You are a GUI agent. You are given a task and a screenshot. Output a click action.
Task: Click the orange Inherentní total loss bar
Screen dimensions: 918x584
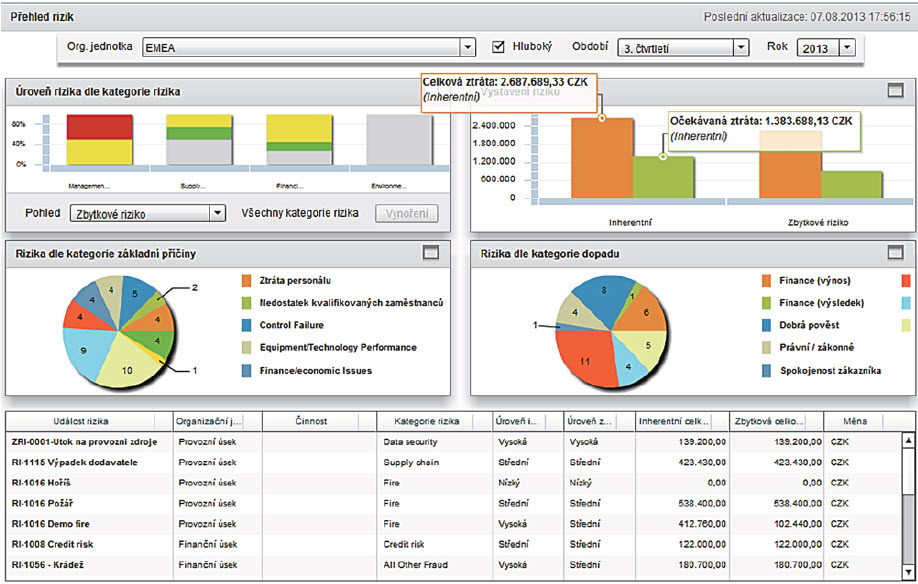point(602,158)
